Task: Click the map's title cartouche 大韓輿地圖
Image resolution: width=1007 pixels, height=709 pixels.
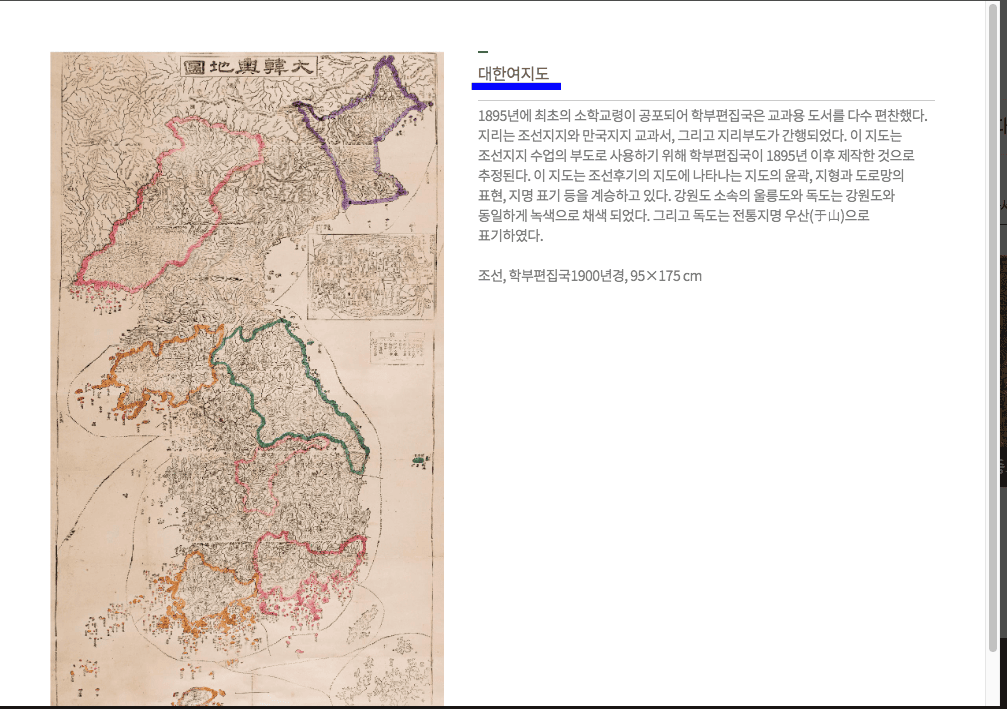Action: pos(250,67)
